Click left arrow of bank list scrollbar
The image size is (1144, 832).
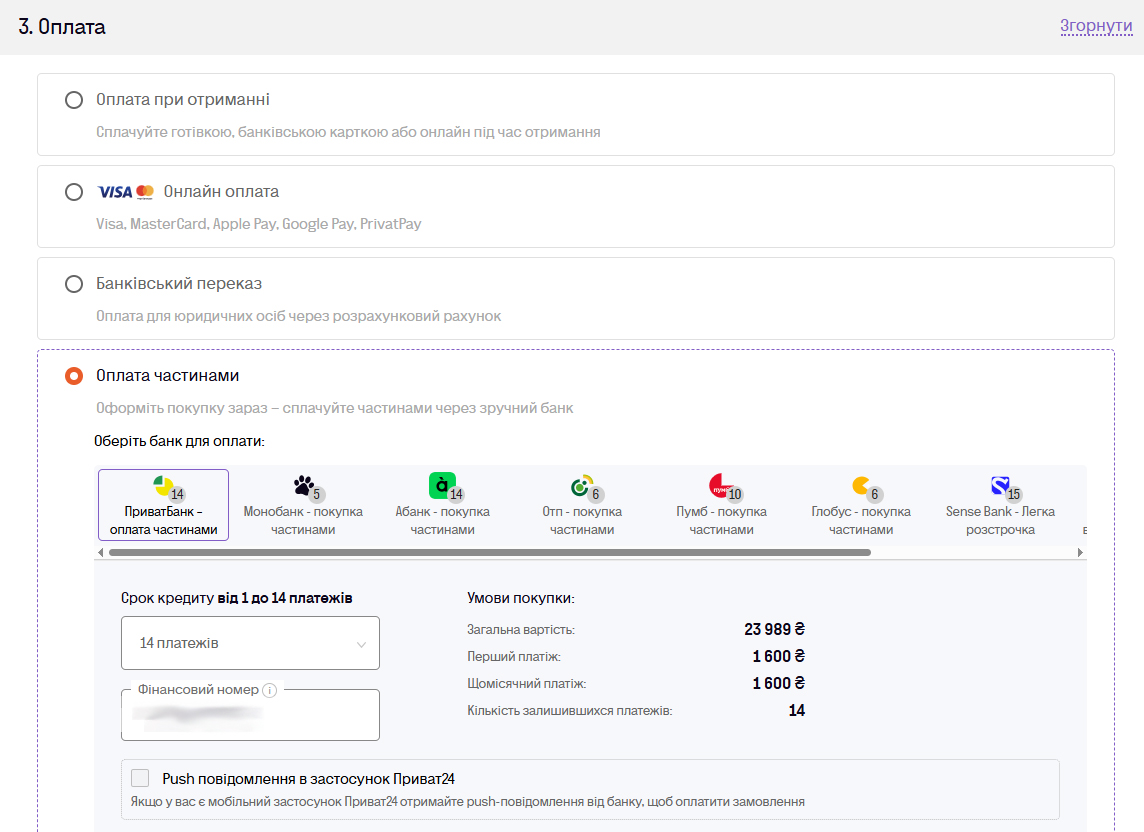pyautogui.click(x=101, y=552)
